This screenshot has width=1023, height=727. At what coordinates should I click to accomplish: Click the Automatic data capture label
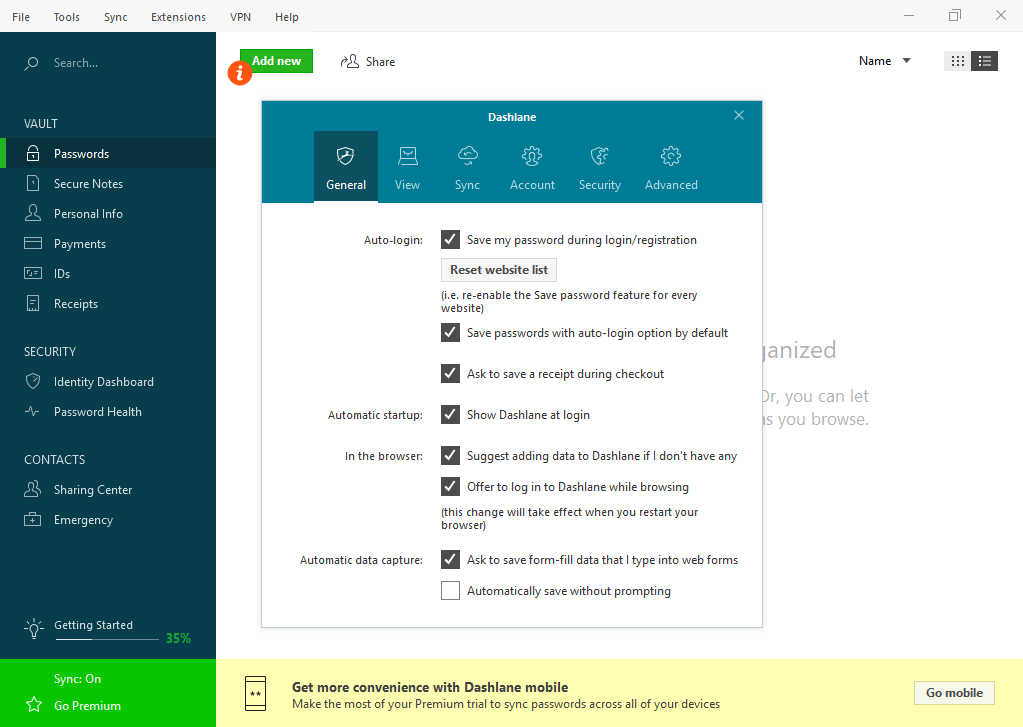[x=361, y=560]
